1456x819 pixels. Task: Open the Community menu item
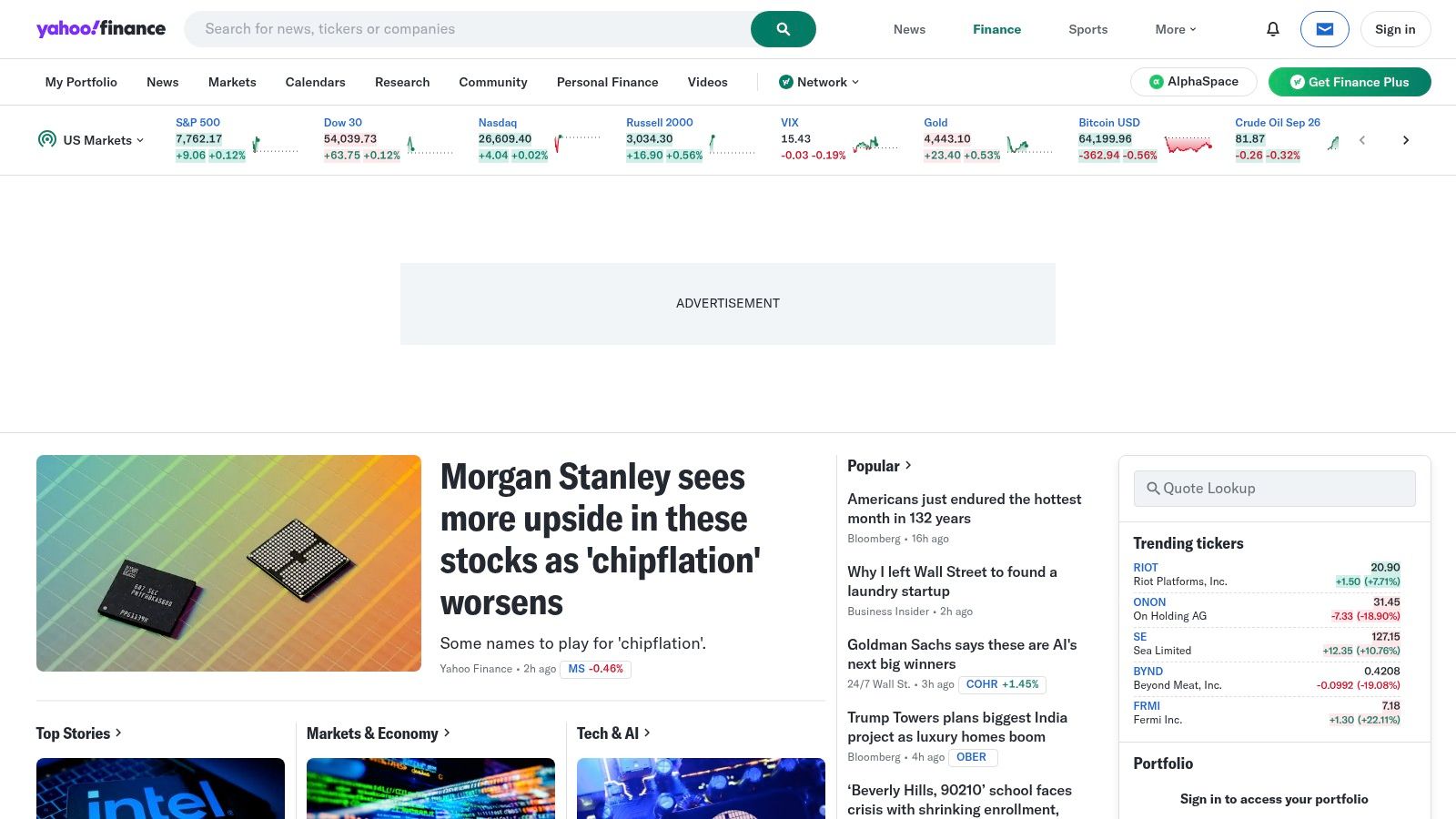tap(493, 82)
